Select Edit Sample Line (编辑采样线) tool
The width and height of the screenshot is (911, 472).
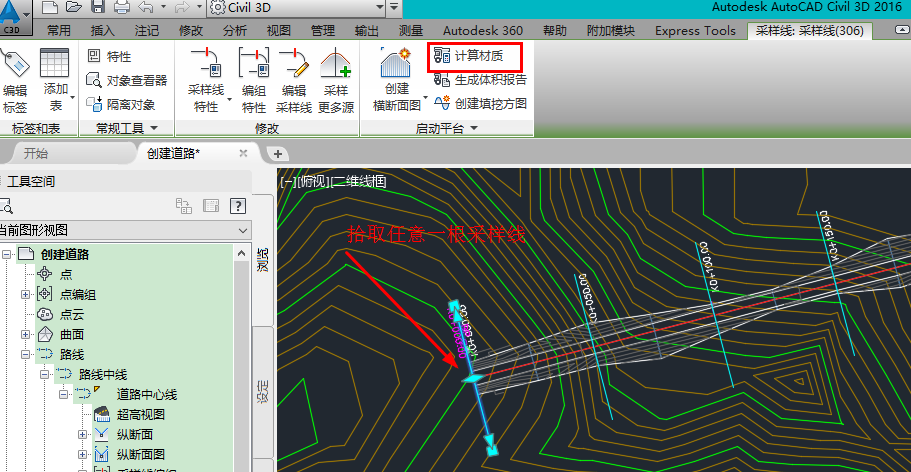[294, 80]
